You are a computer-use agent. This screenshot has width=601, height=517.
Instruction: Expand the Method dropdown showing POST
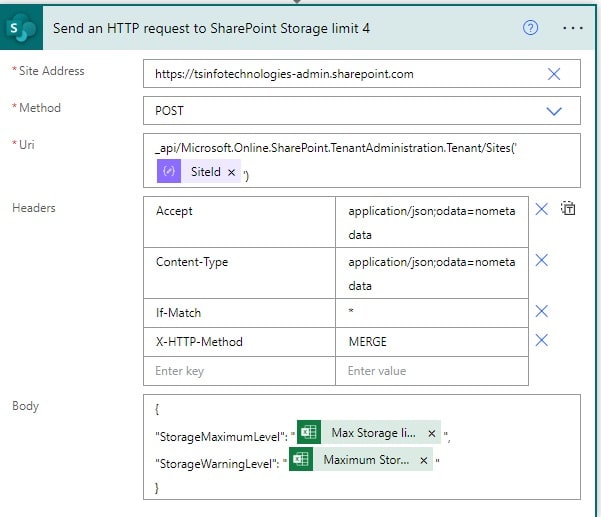(554, 111)
